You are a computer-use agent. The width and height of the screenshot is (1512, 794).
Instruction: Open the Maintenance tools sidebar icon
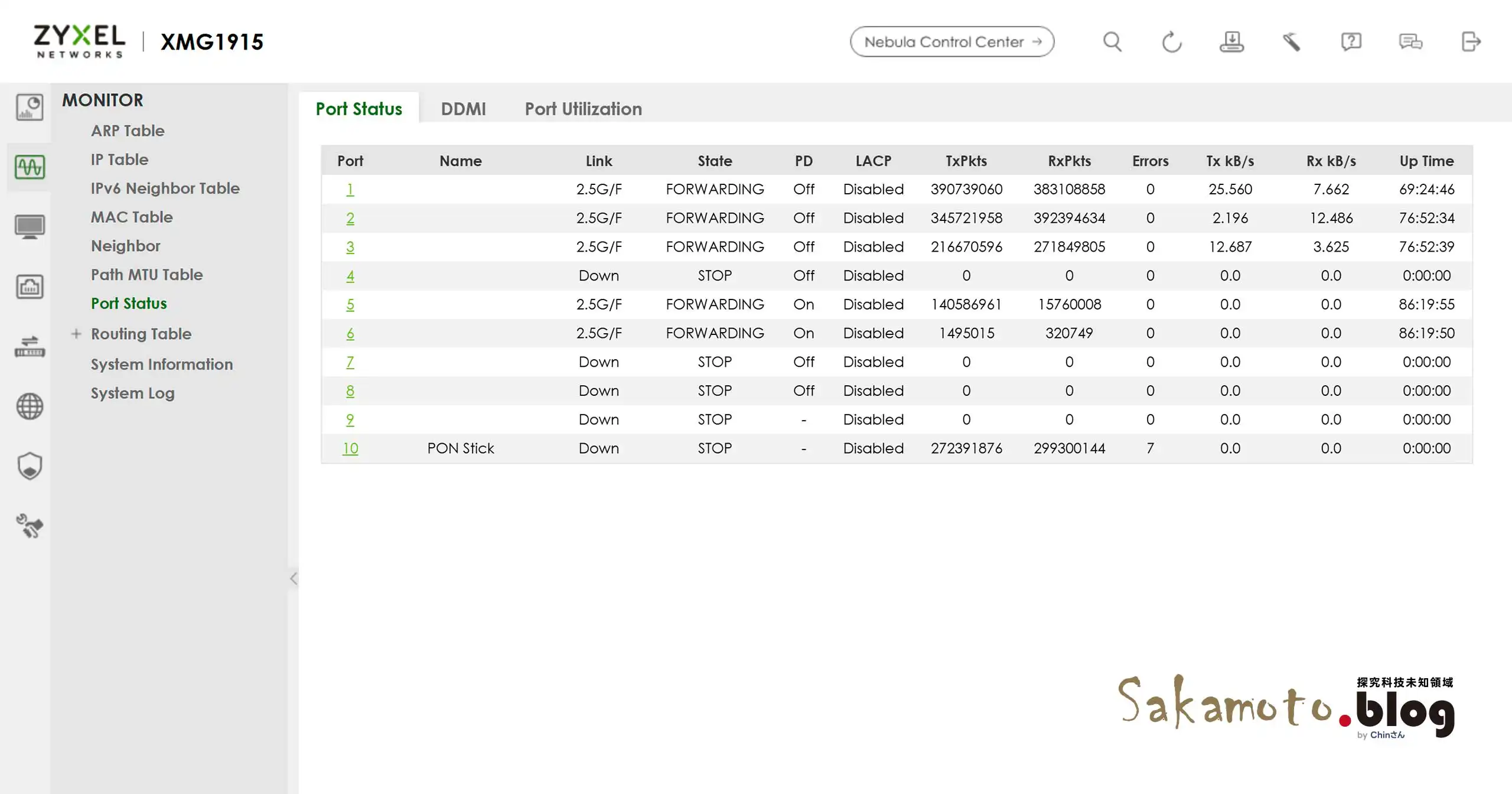[x=30, y=526]
